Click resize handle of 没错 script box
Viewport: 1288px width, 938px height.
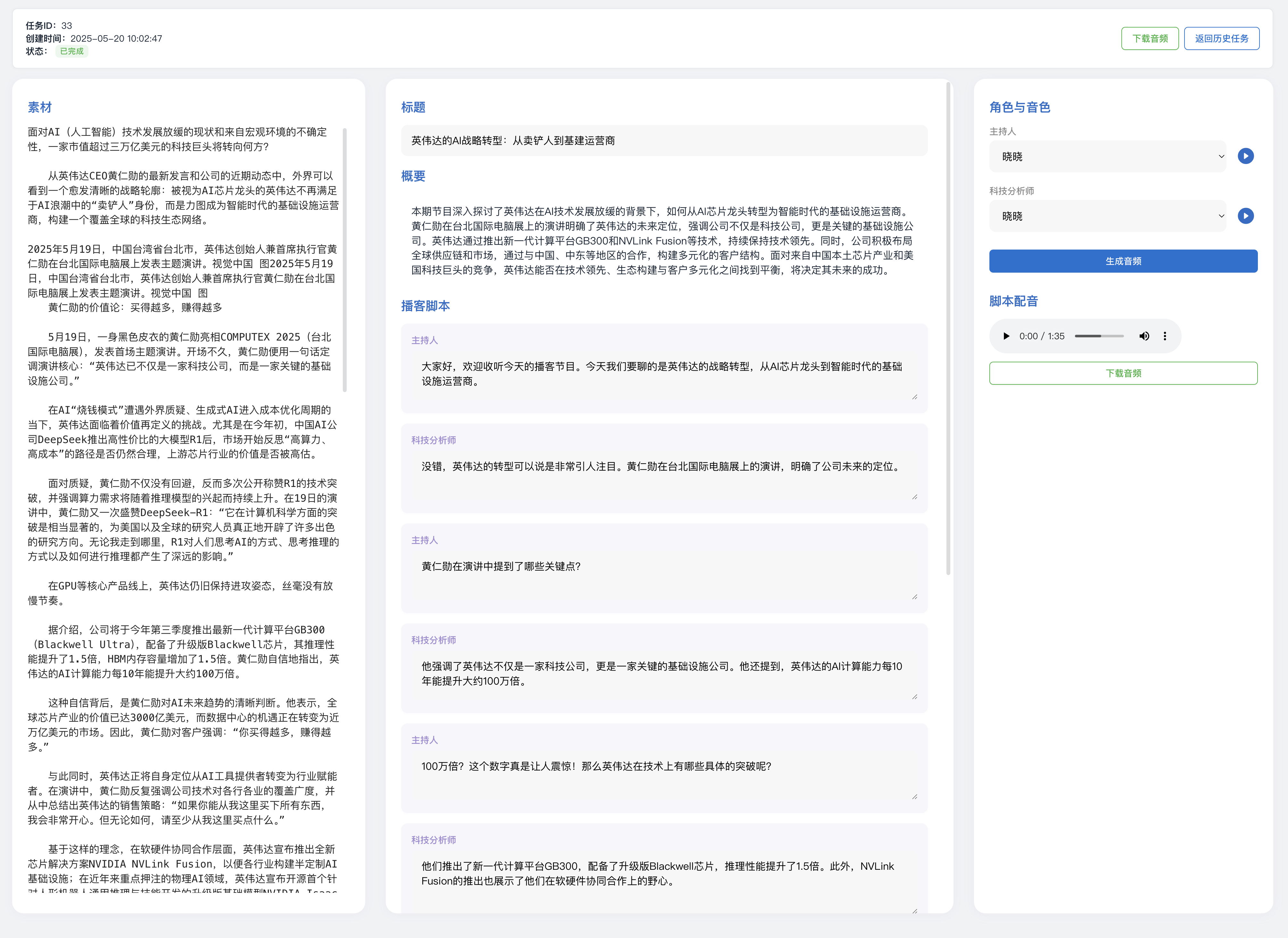click(x=914, y=497)
